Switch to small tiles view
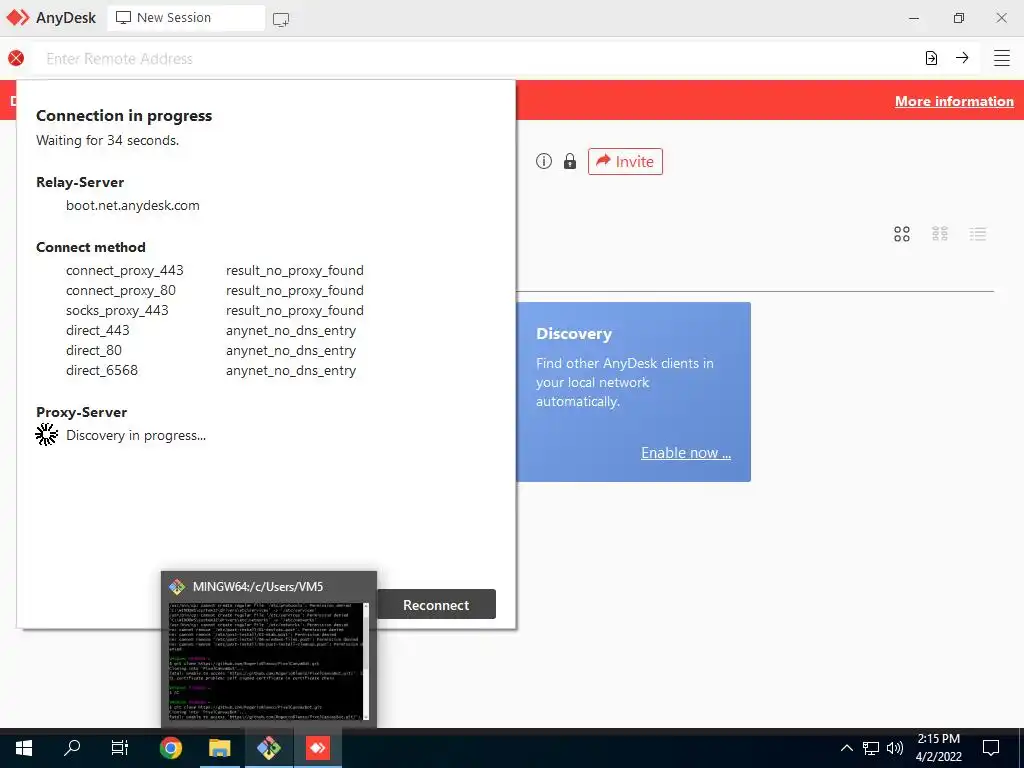1024x768 pixels. tap(940, 234)
